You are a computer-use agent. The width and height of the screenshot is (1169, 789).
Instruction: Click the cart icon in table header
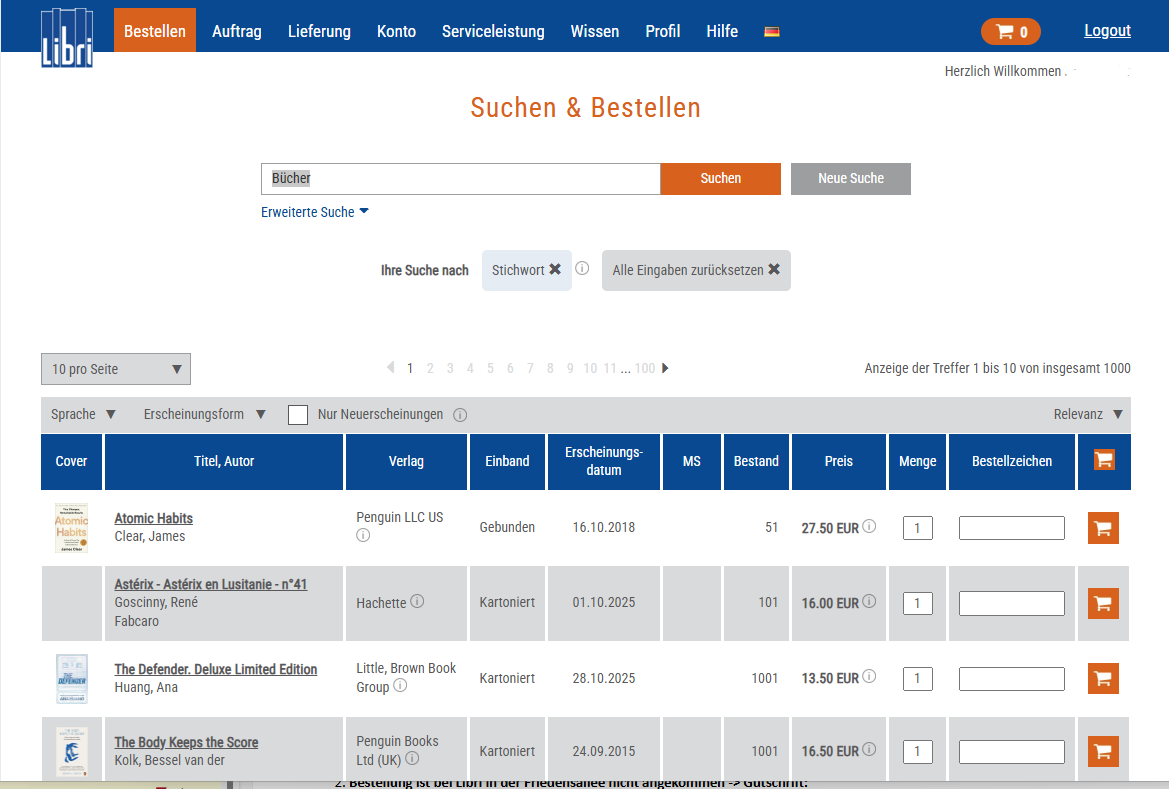coord(1104,460)
